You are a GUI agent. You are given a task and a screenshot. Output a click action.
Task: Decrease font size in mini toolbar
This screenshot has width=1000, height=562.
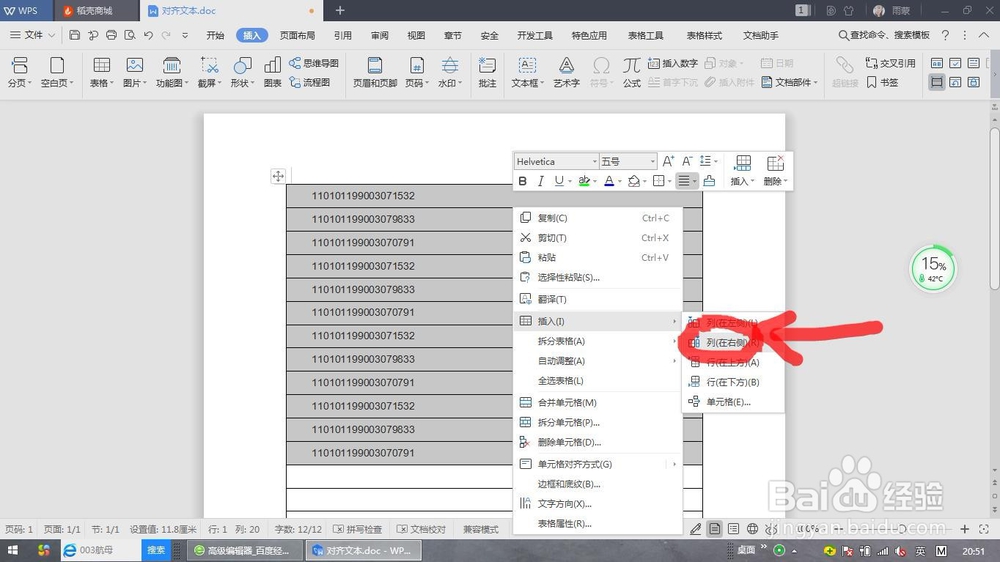pos(687,161)
